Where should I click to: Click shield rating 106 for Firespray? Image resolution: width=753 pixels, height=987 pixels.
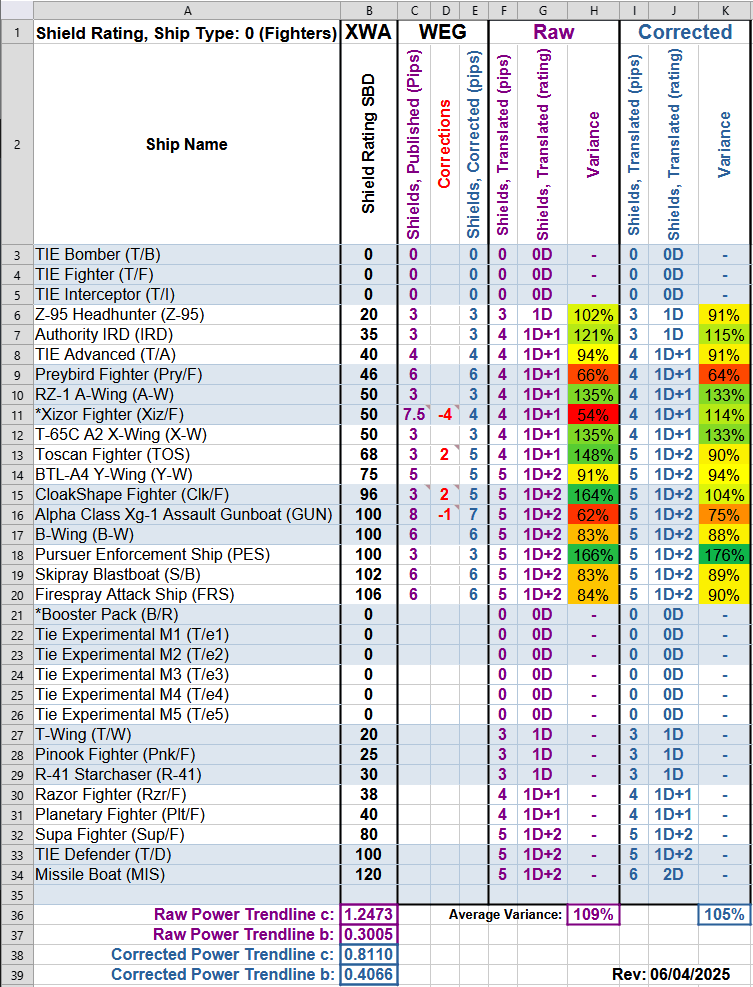point(369,595)
